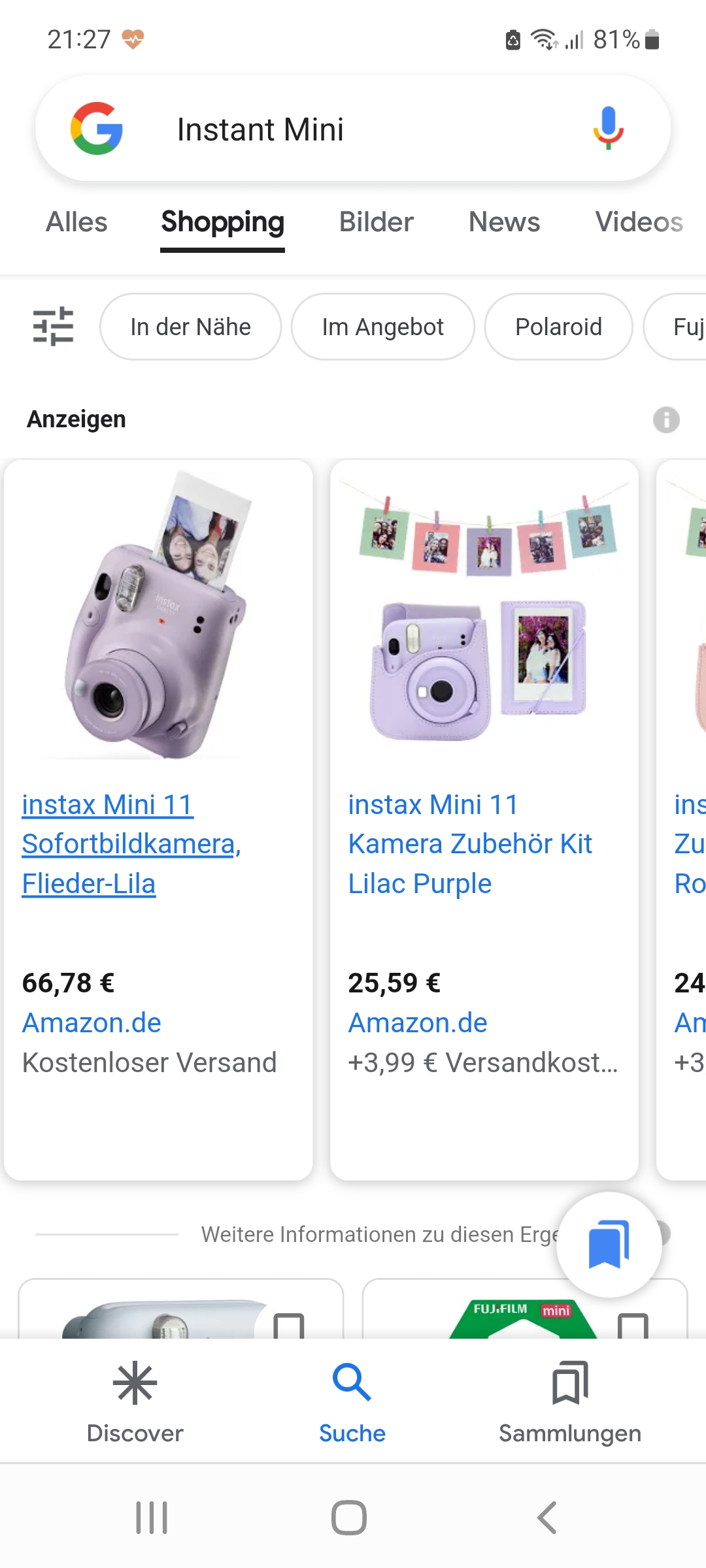This screenshot has width=706, height=1568.
Task: Open the filter settings sliders icon
Action: (53, 326)
